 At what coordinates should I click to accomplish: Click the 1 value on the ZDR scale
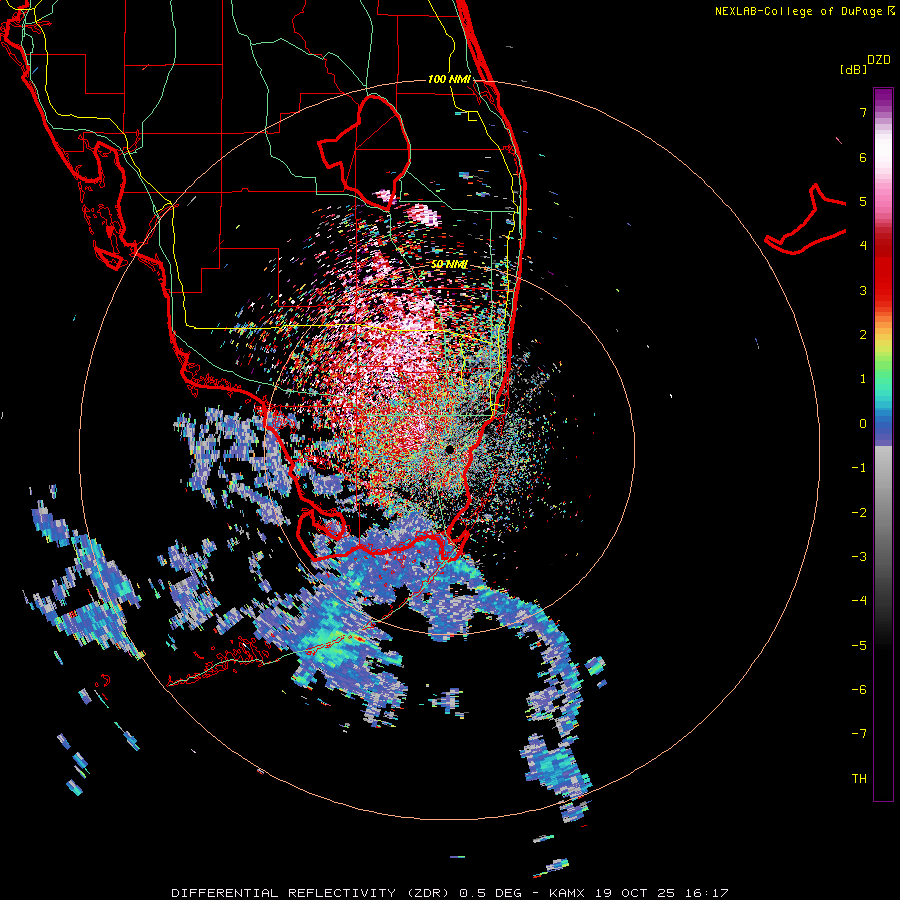click(x=863, y=379)
